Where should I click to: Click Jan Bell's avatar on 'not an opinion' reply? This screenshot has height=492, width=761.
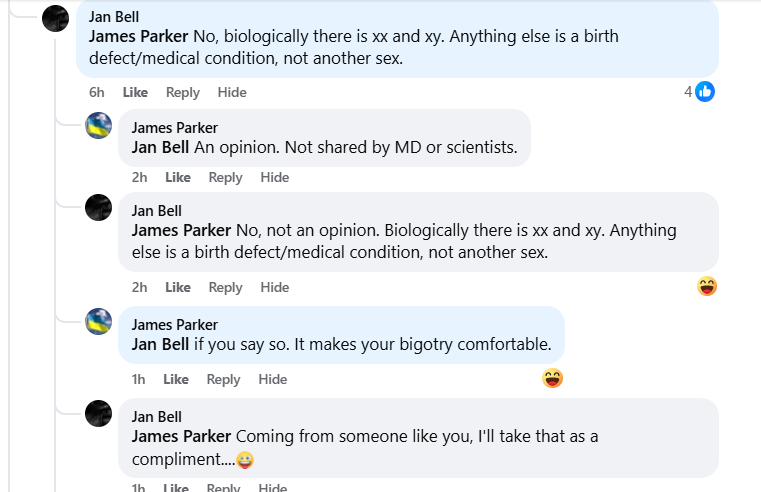coord(99,208)
